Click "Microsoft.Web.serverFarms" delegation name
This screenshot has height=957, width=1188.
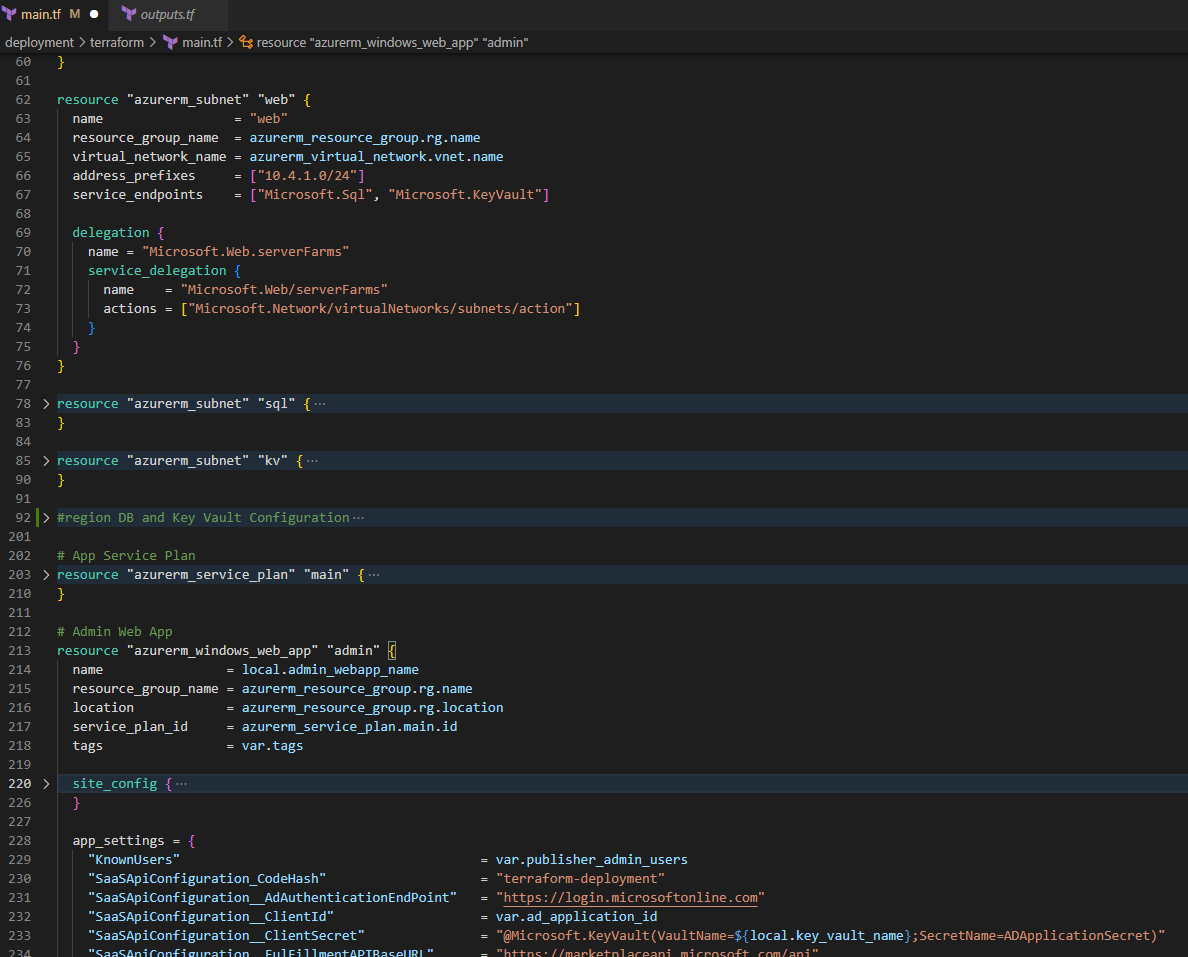point(245,252)
